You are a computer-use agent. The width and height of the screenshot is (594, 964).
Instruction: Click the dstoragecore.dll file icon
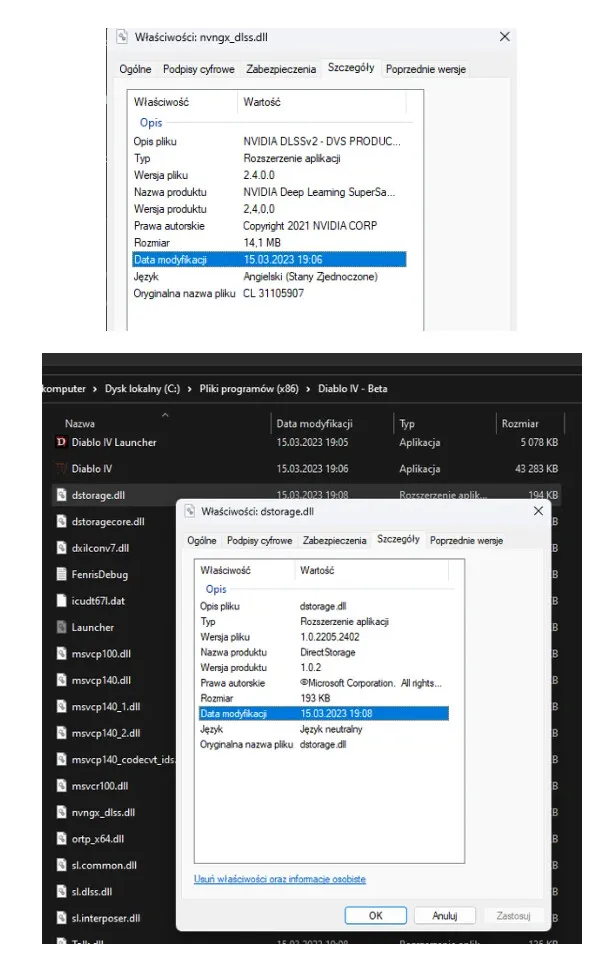point(61,521)
